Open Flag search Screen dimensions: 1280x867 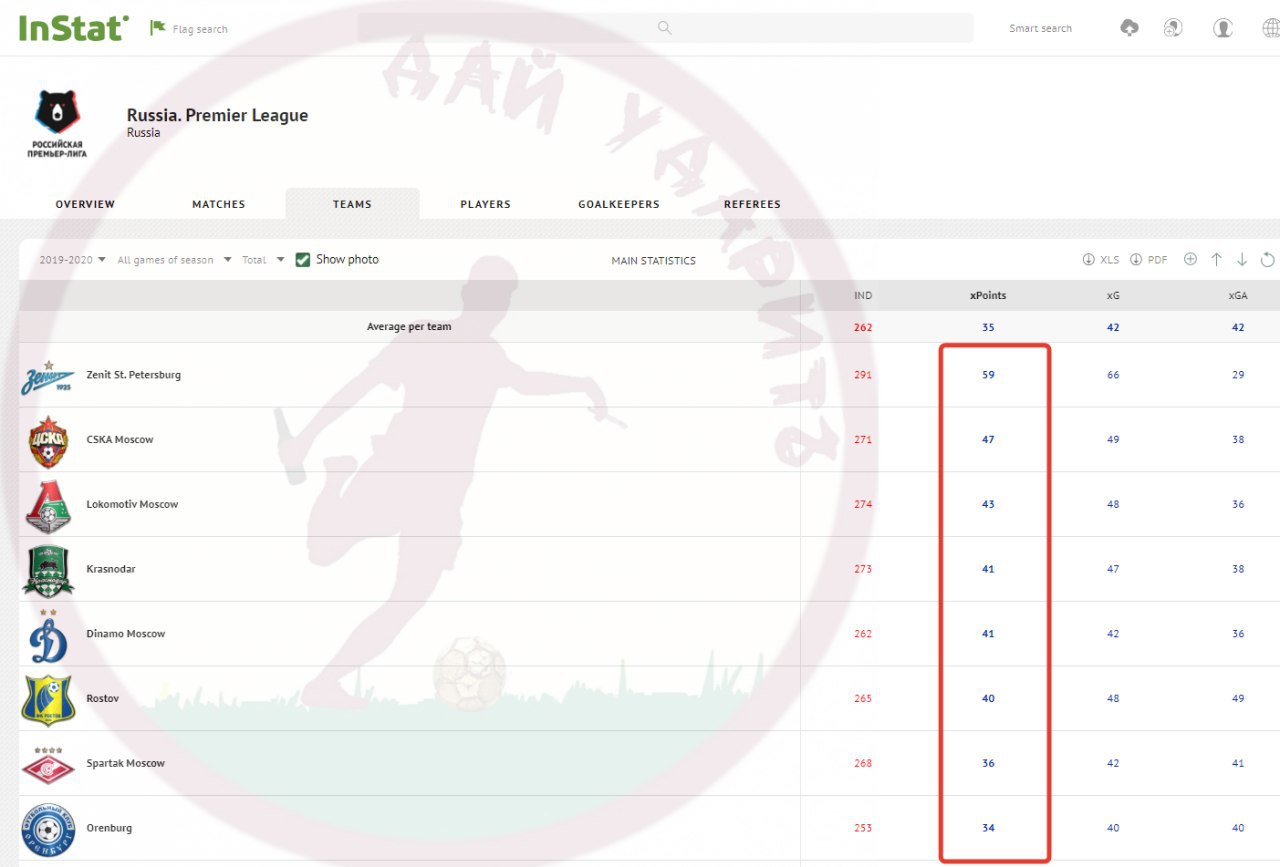pos(189,29)
